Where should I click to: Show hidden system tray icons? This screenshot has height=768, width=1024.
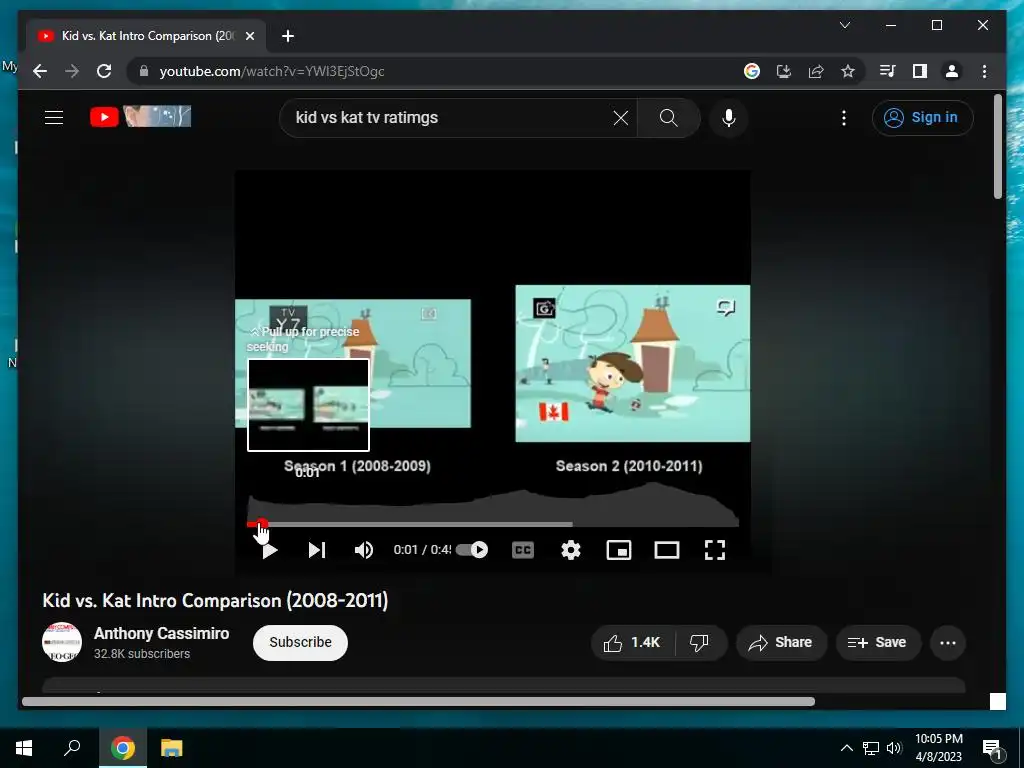click(846, 748)
